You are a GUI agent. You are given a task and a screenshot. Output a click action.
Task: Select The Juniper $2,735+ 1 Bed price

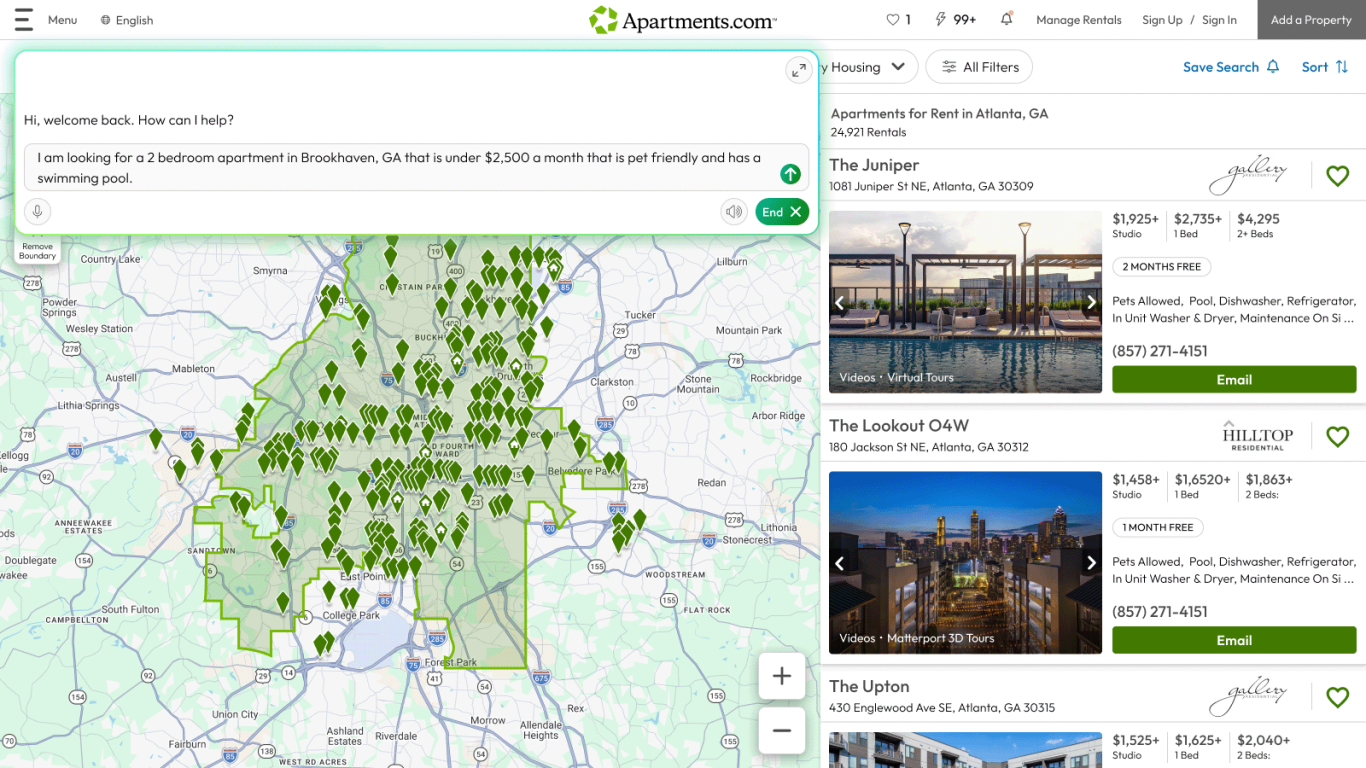pyautogui.click(x=1198, y=225)
